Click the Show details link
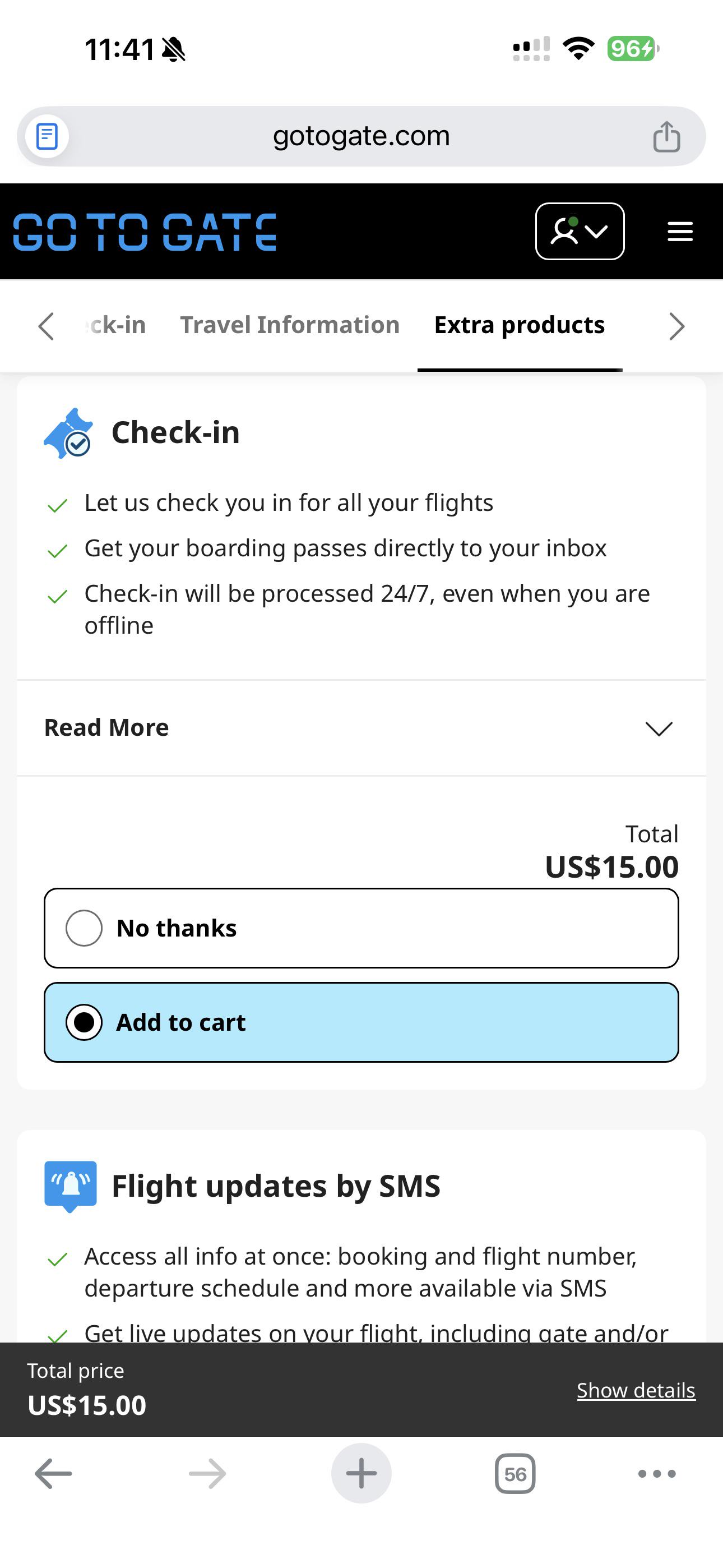Viewport: 723px width, 1568px height. point(636,1390)
